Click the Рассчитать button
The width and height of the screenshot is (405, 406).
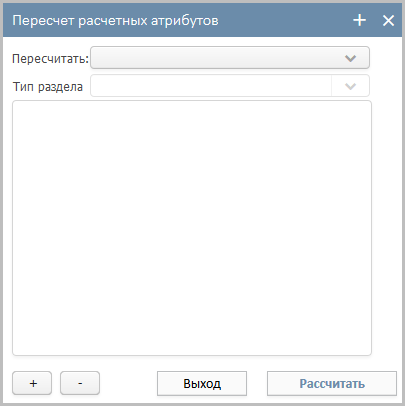pyautogui.click(x=332, y=383)
